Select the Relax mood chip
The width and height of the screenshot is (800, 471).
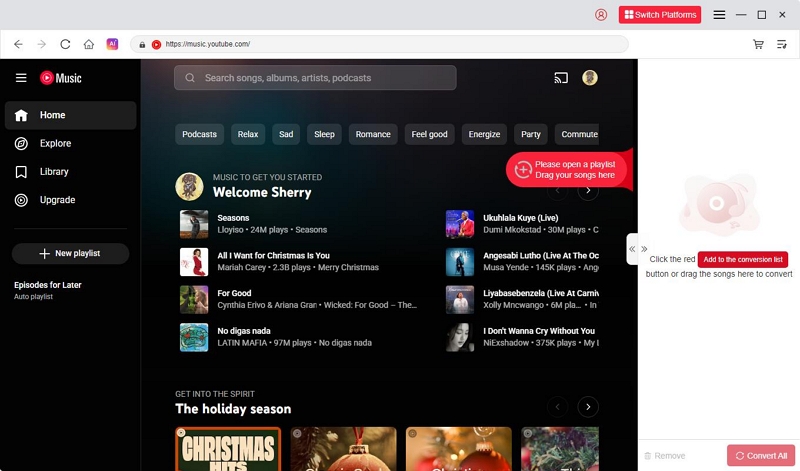tap(248, 134)
